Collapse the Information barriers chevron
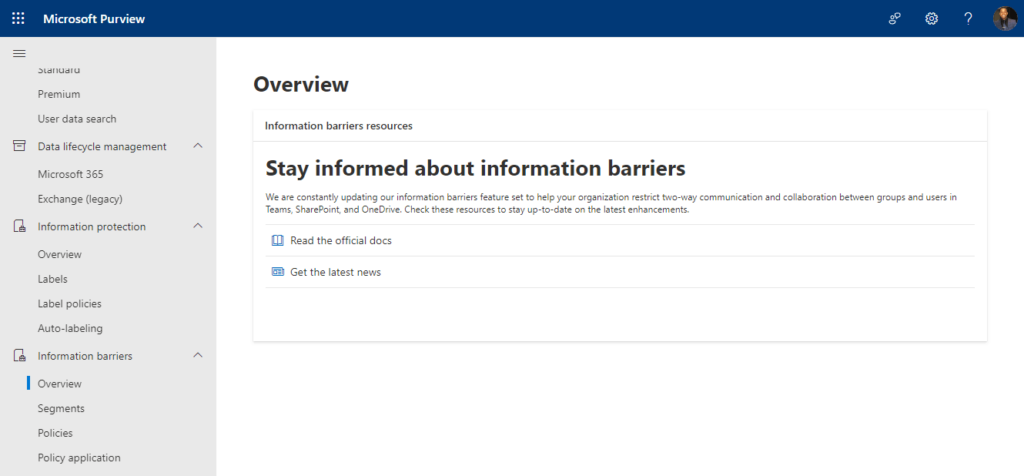 pyautogui.click(x=199, y=355)
